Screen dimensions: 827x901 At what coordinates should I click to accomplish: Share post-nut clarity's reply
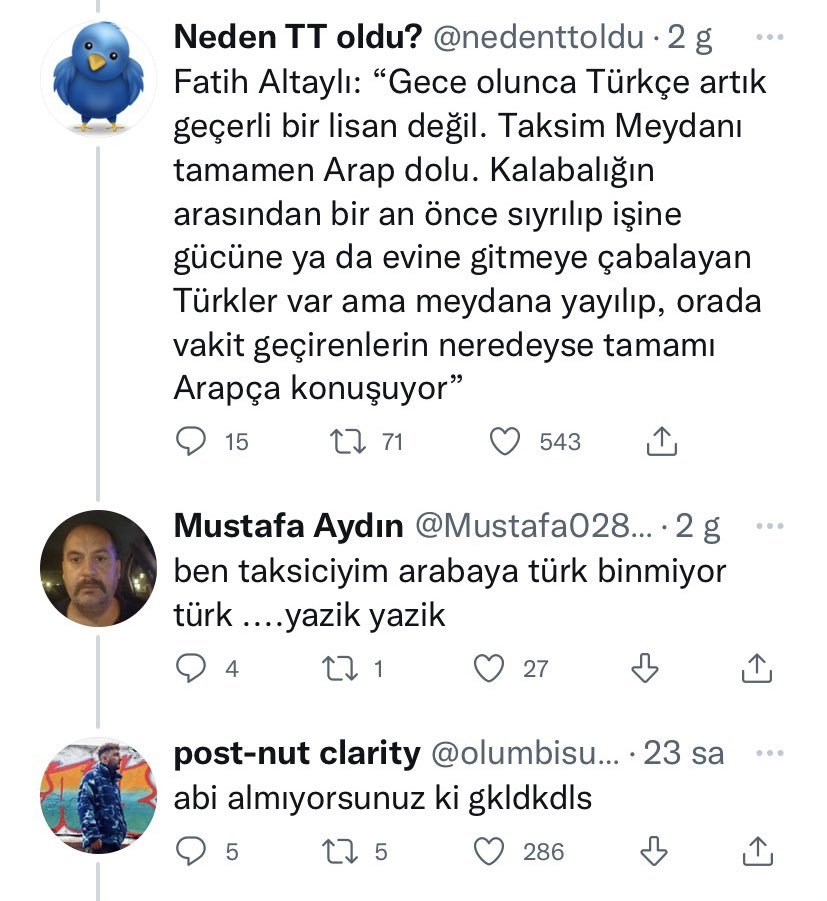758,851
